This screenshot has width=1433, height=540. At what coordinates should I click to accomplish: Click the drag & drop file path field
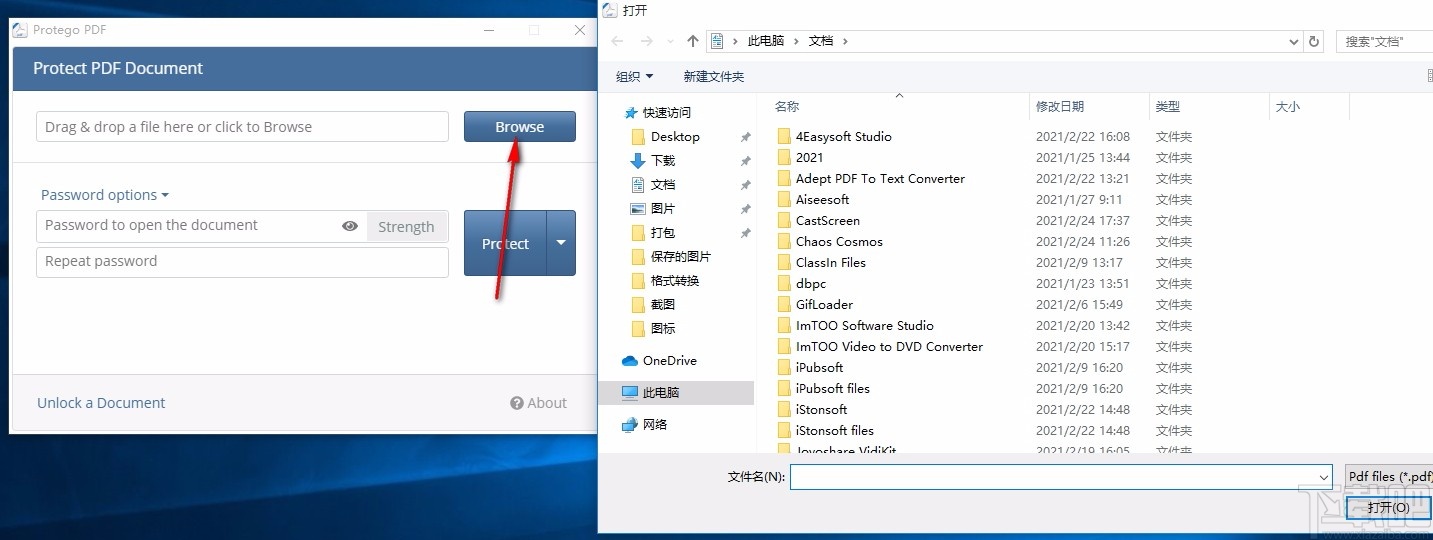(x=242, y=127)
